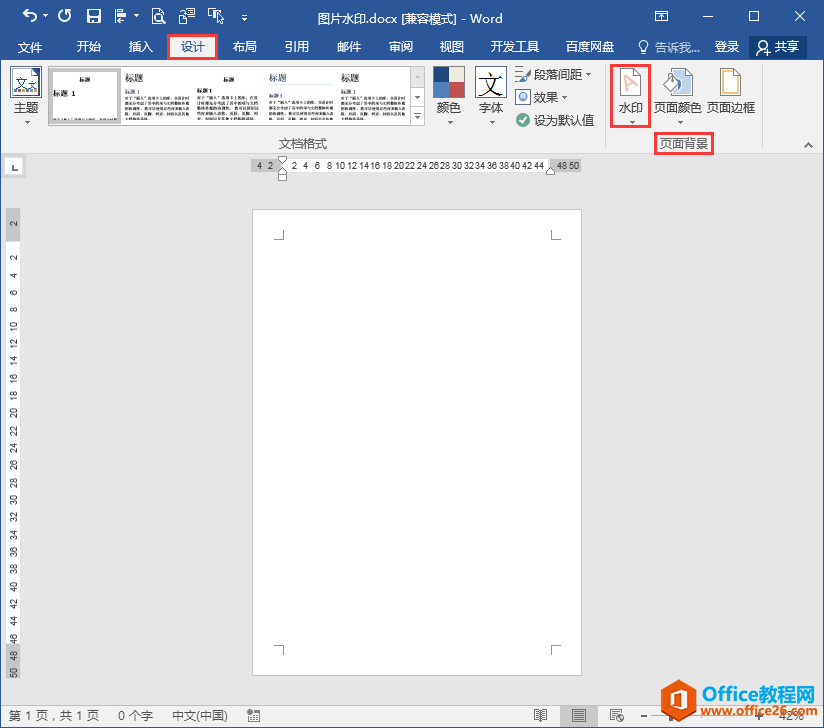824x728 pixels.
Task: Switch to the 开始 (Home) tab
Action: point(88,47)
